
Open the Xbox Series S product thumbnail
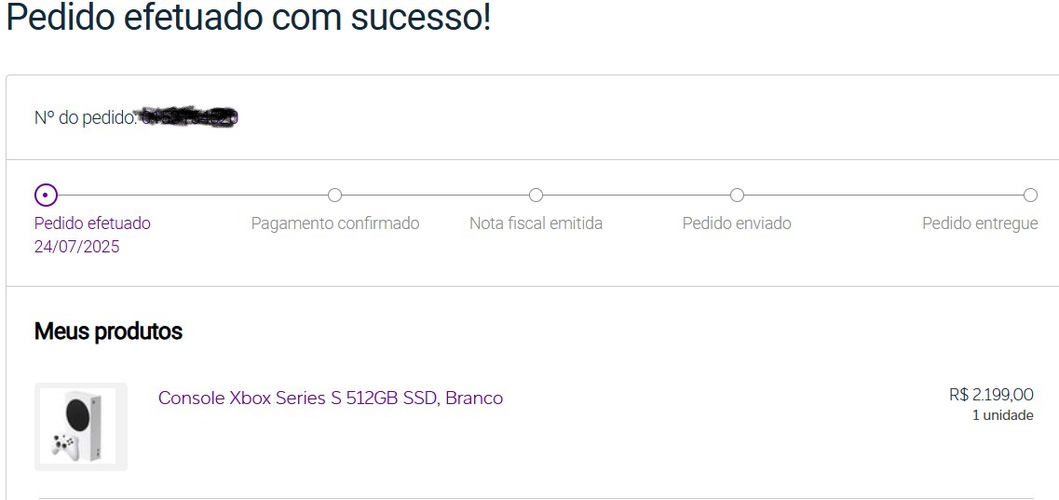81,426
